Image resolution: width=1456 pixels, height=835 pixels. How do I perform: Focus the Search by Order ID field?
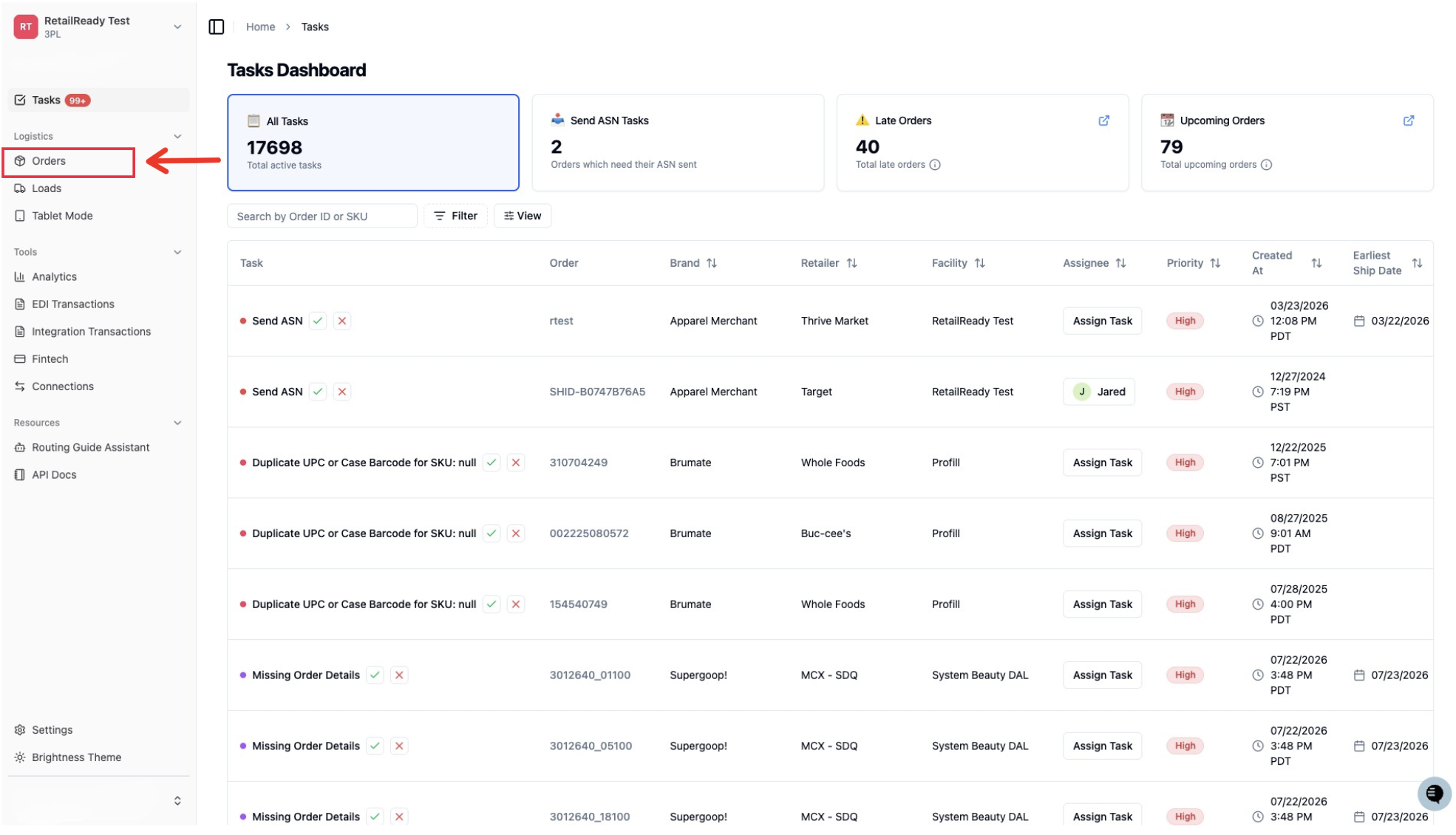point(322,217)
